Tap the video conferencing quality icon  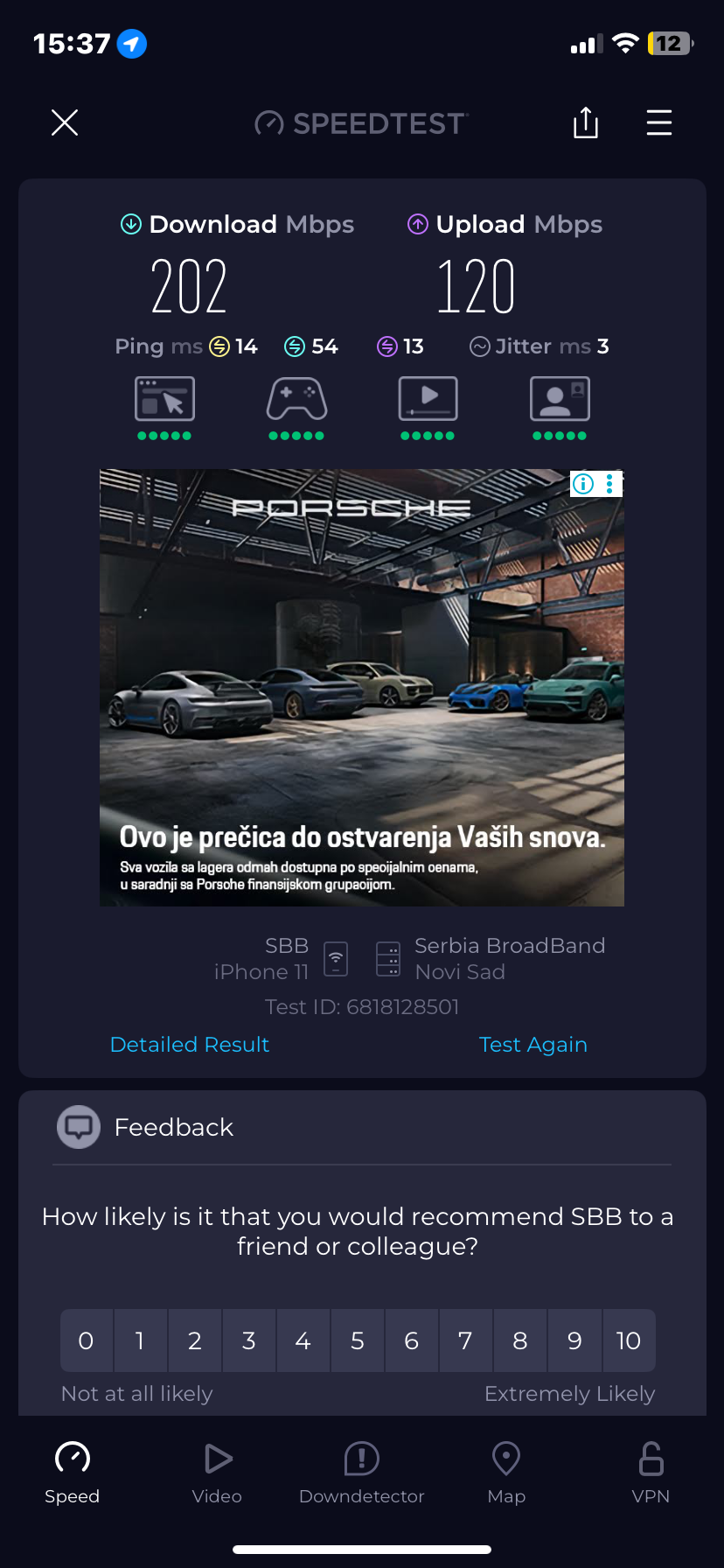click(x=560, y=399)
